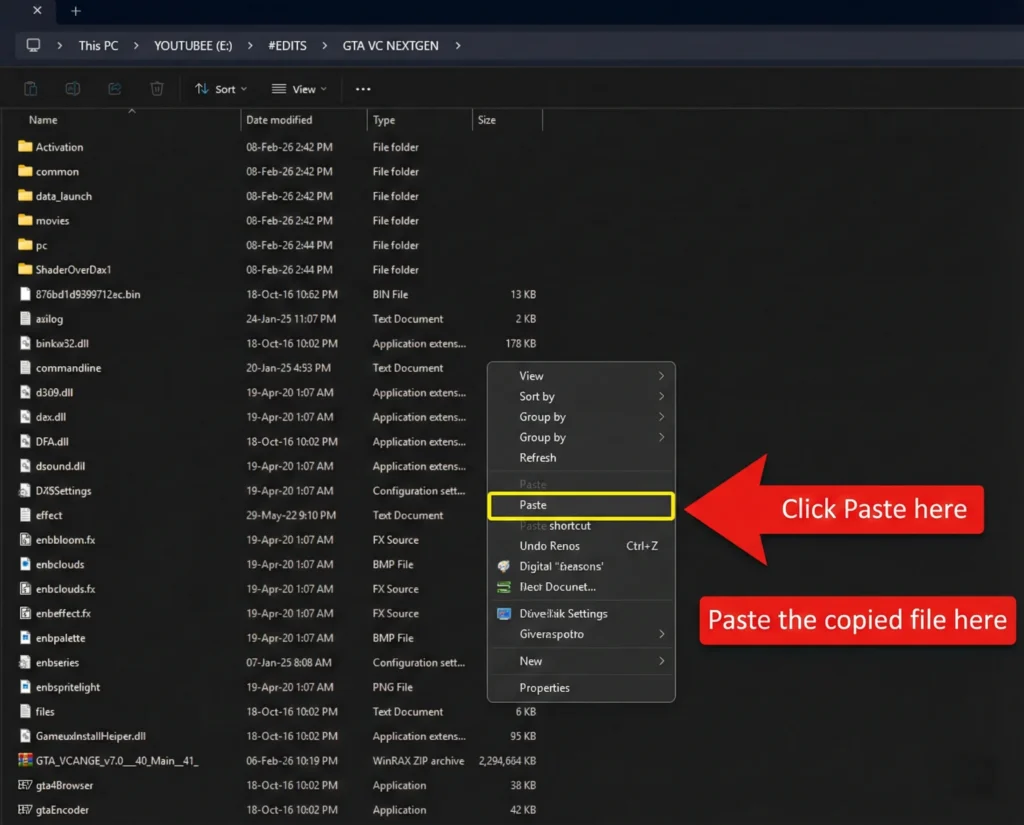
Task: Select the enbseries configuration file
Action: [57, 663]
